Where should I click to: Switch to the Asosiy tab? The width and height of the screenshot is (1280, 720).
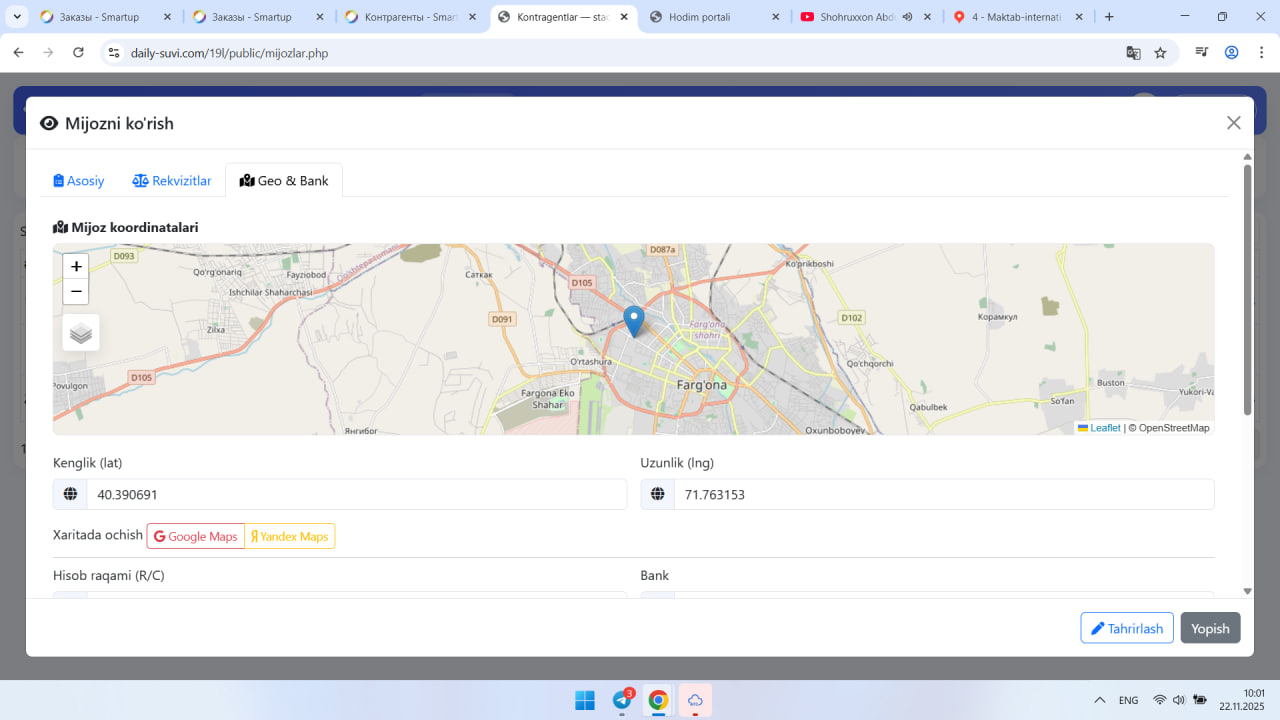coord(79,181)
